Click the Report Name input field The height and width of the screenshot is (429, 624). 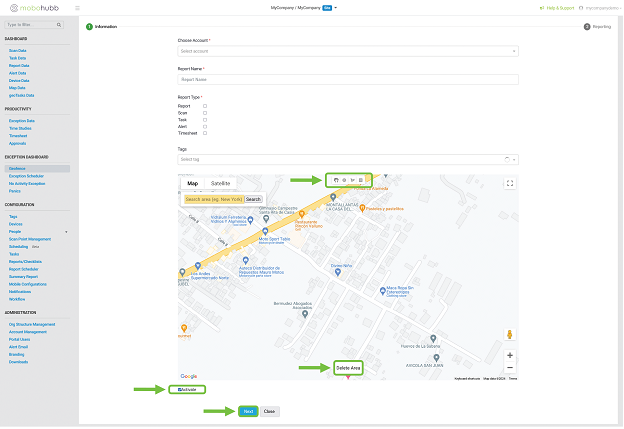[347, 79]
